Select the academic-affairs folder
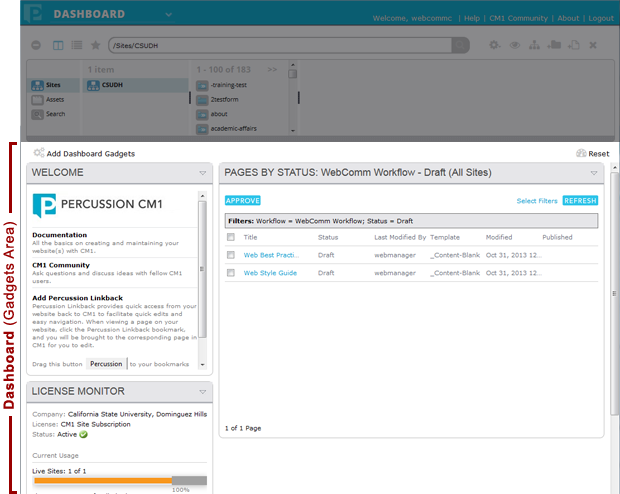The height and width of the screenshot is (494, 620). pyautogui.click(x=227, y=129)
